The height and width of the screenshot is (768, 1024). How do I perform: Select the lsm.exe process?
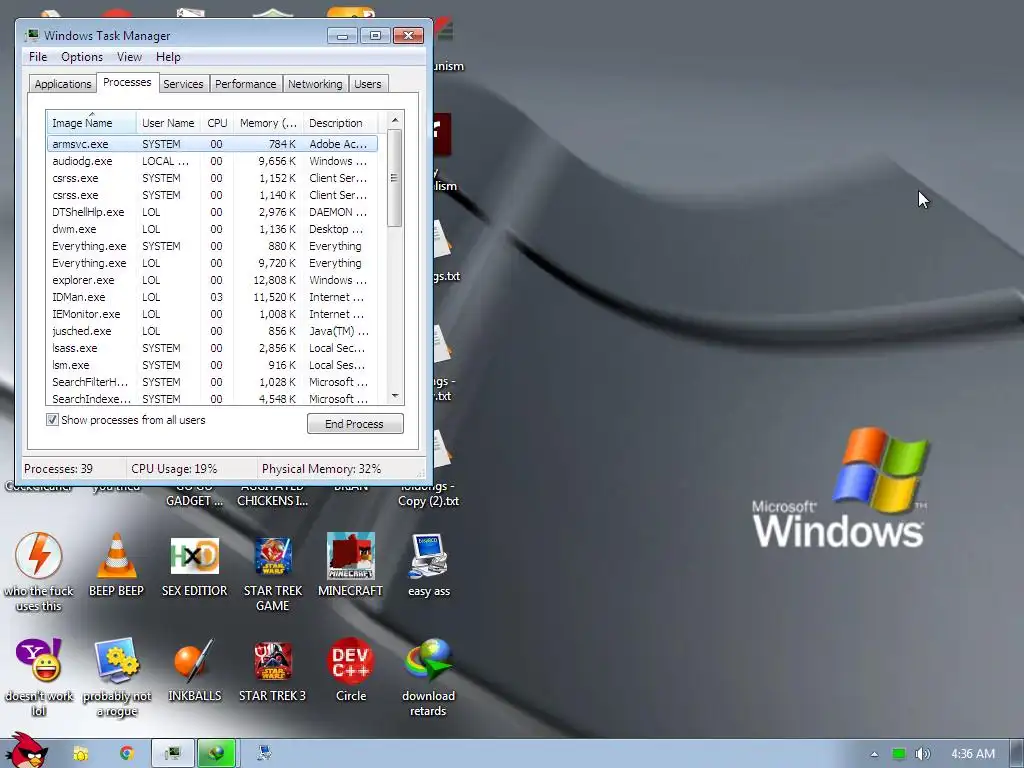pos(212,364)
